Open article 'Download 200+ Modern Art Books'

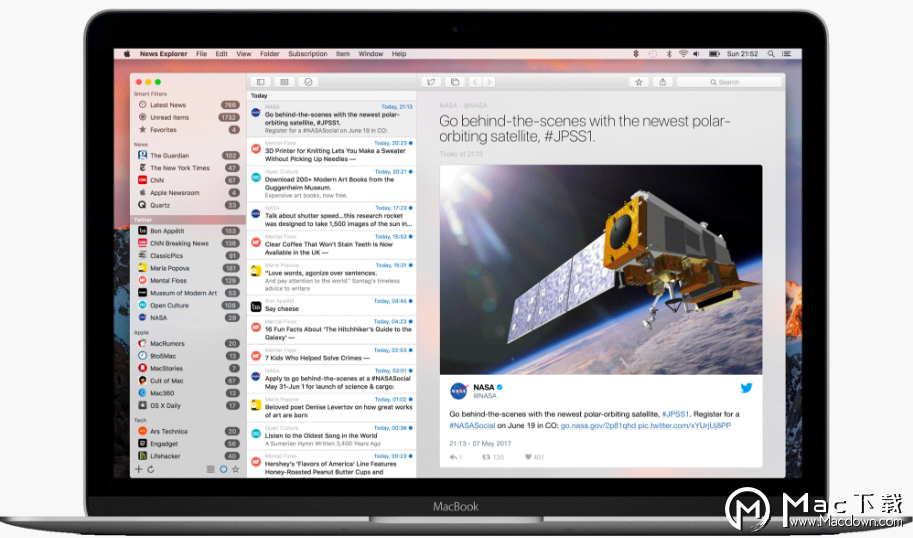(x=331, y=183)
